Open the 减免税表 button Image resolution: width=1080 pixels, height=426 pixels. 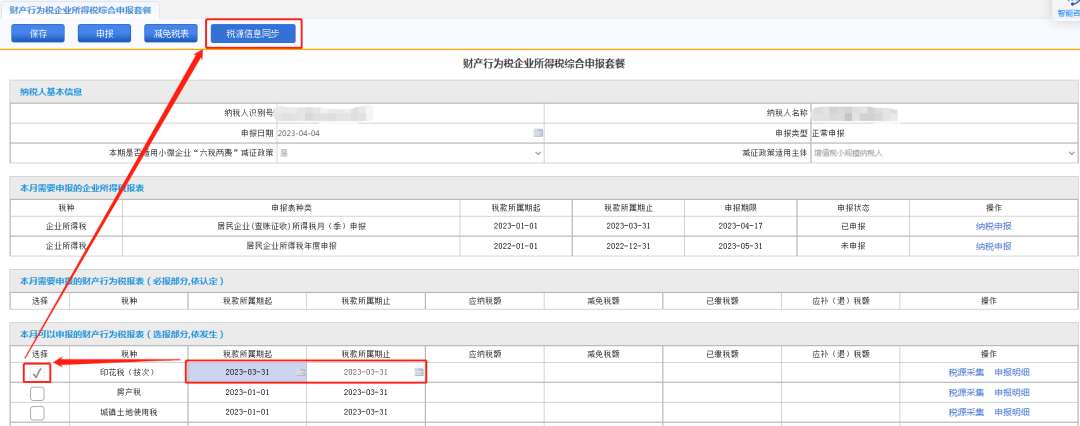(x=171, y=34)
